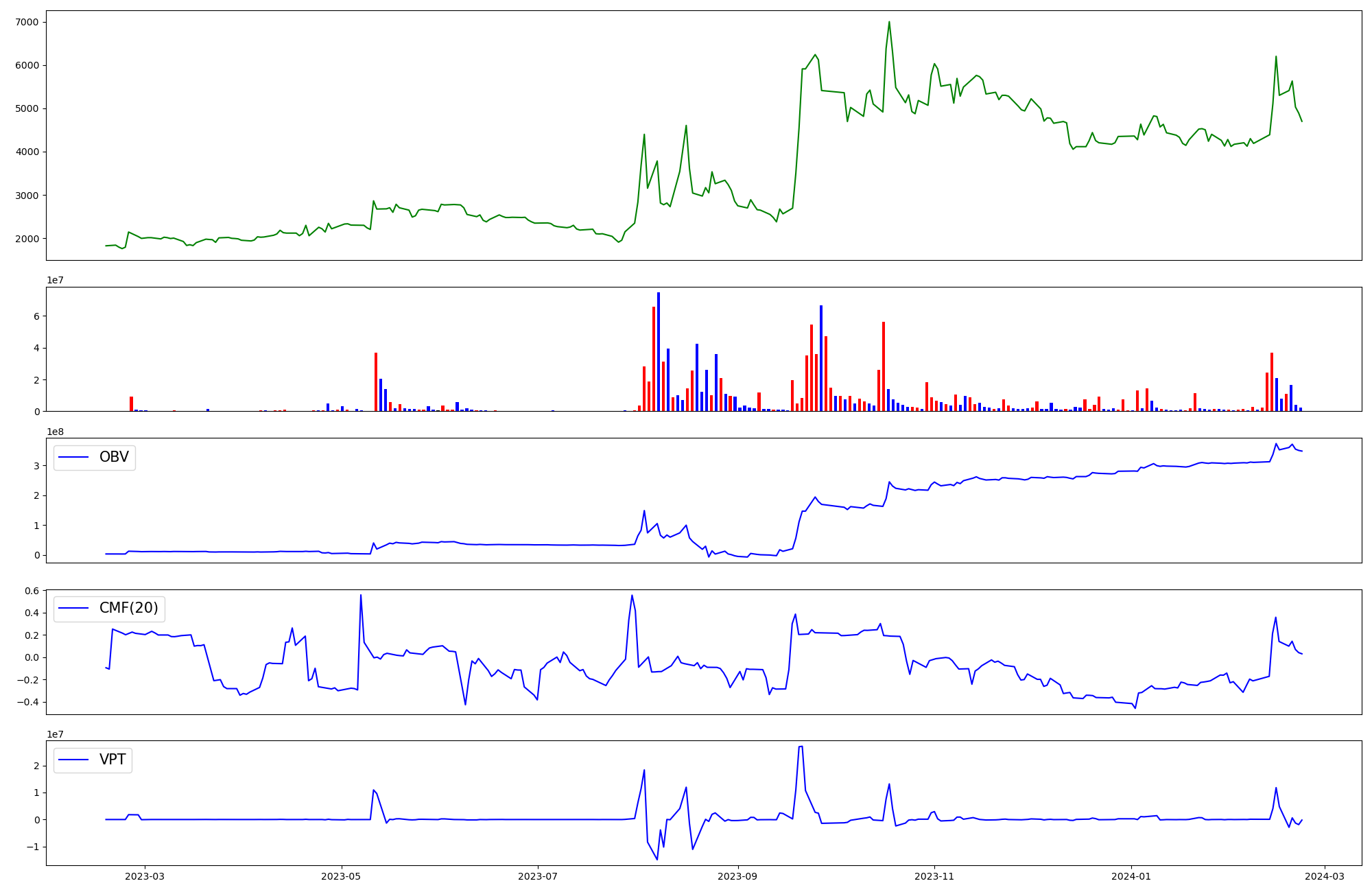Click the CMF(20) legend label
1372x892 pixels.
(x=128, y=608)
